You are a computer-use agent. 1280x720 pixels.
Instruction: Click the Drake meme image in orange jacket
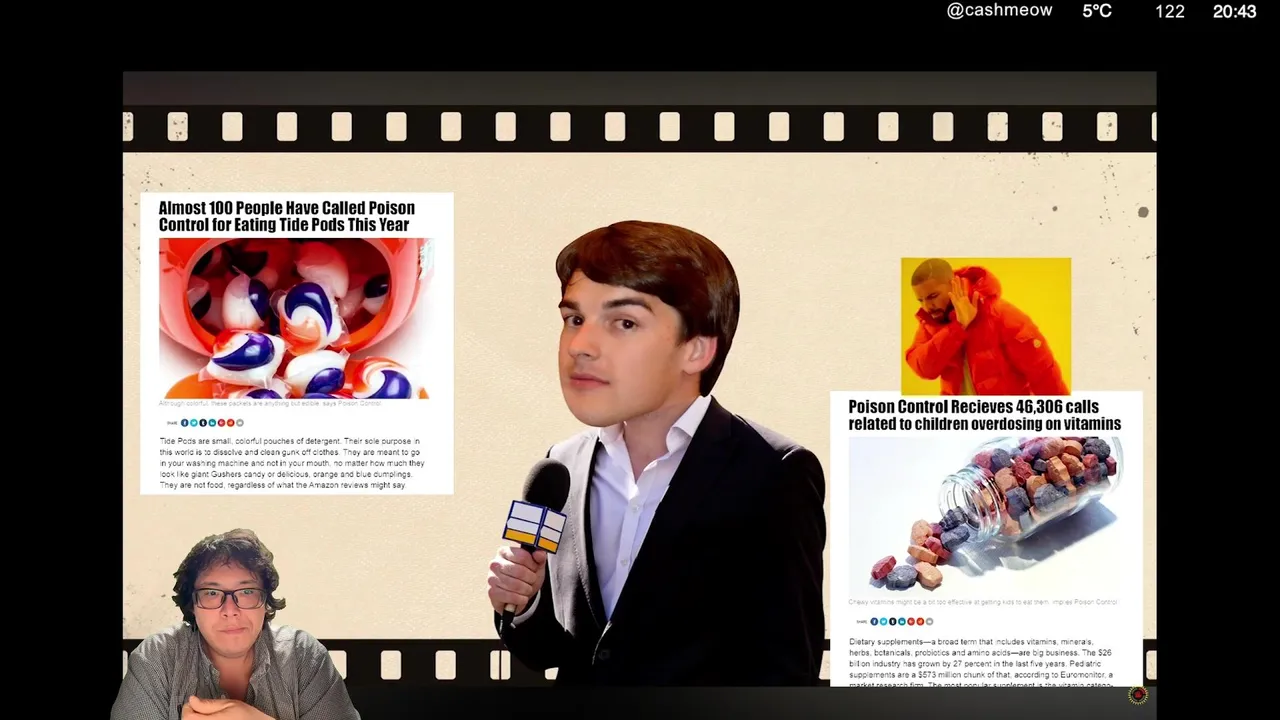(x=986, y=326)
